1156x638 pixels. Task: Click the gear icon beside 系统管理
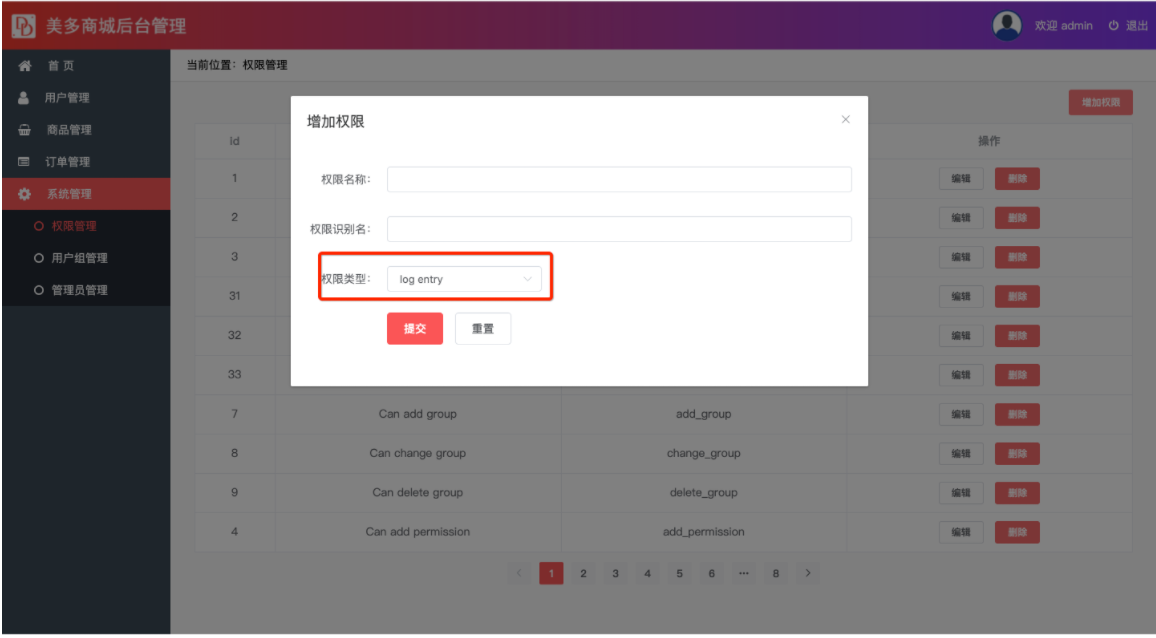[24, 194]
